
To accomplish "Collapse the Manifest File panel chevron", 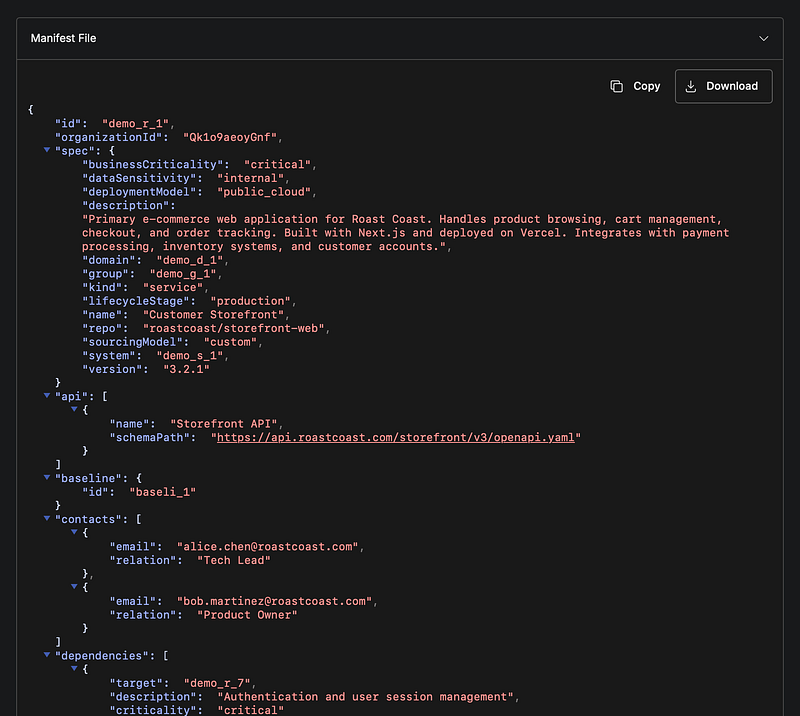I will [764, 38].
